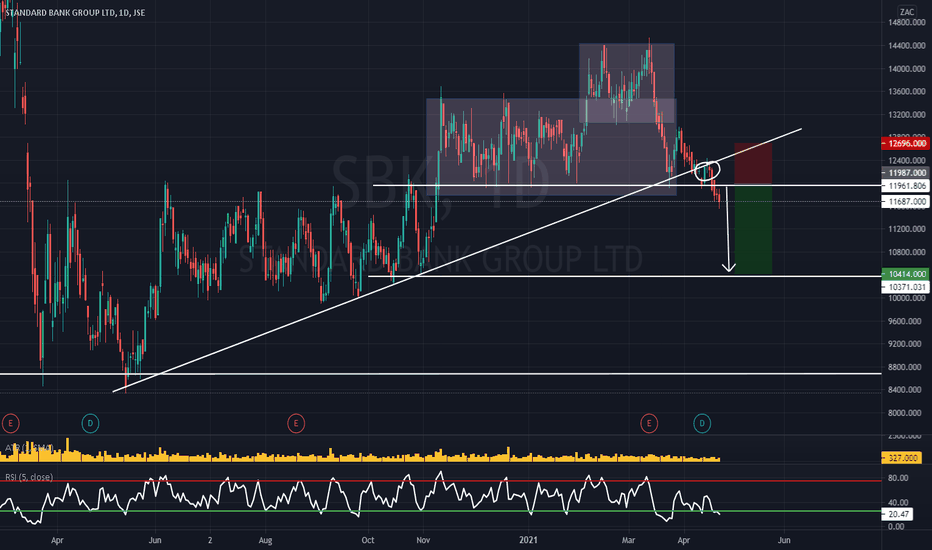Click the 13200.000 price axis label
The width and height of the screenshot is (932, 550).
907,115
